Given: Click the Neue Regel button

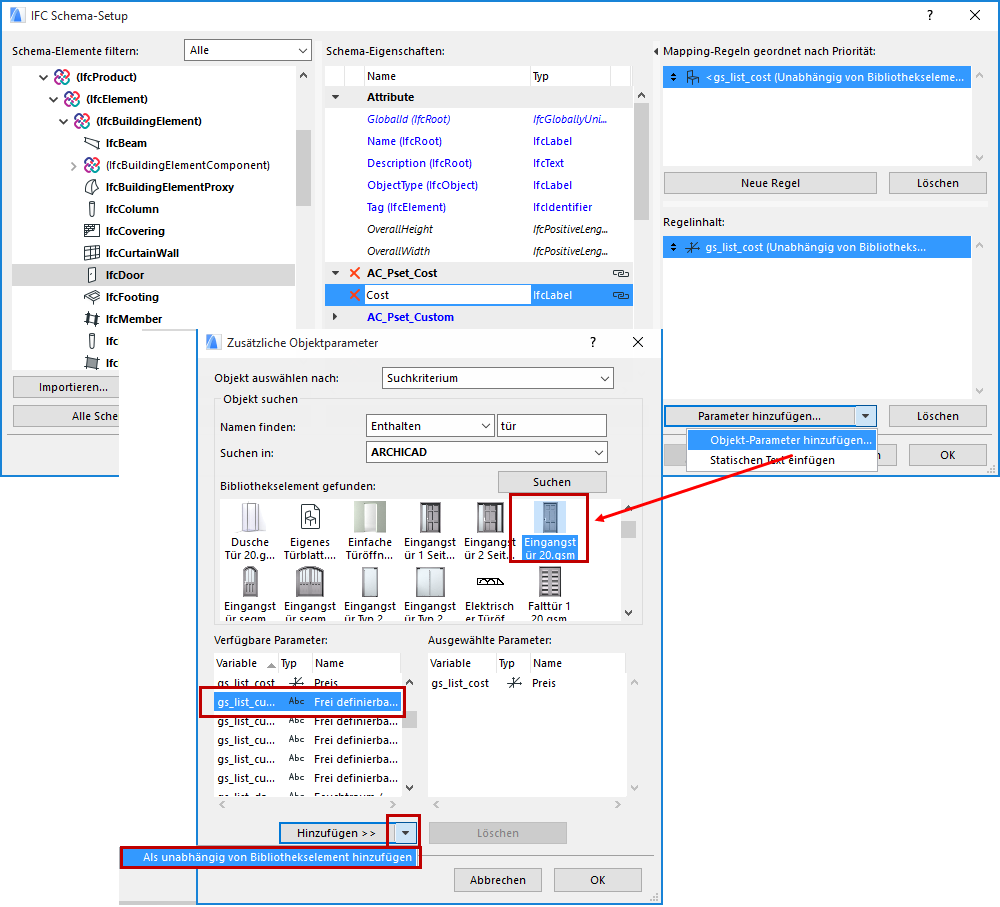Looking at the screenshot, I should (x=770, y=183).
